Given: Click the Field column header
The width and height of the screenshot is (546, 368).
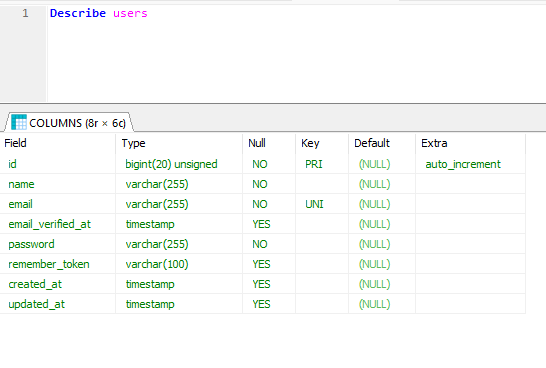Looking at the screenshot, I should 58,143.
